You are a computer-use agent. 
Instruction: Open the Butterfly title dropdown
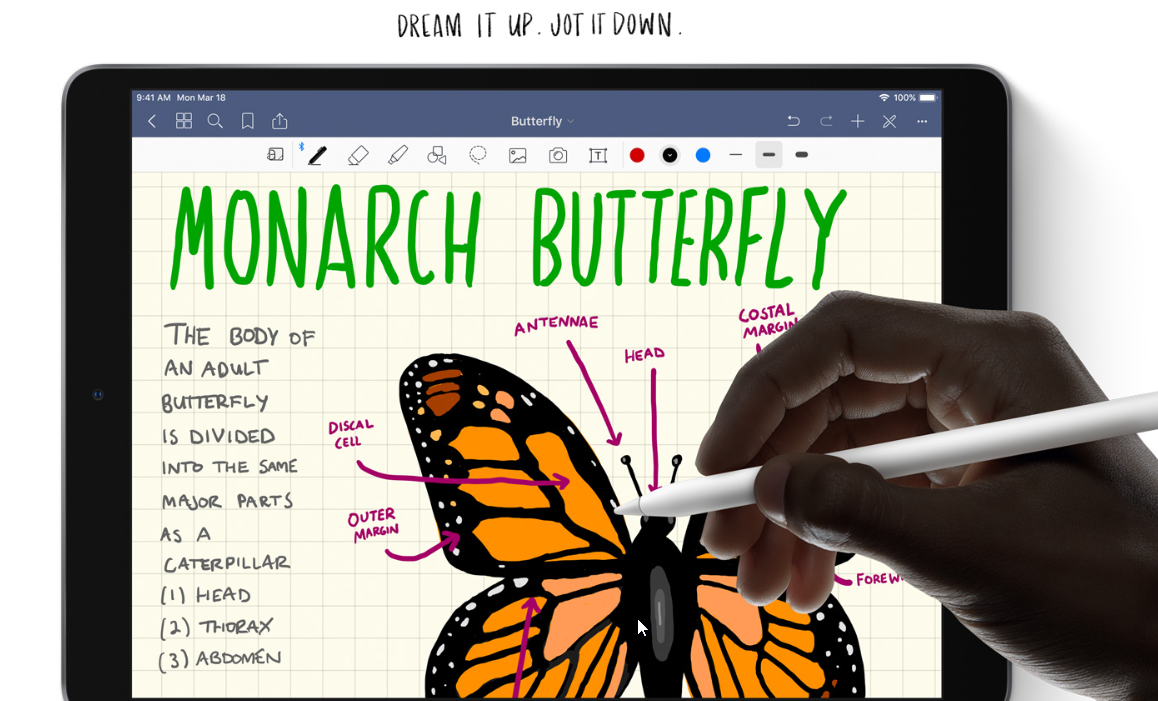(x=542, y=121)
